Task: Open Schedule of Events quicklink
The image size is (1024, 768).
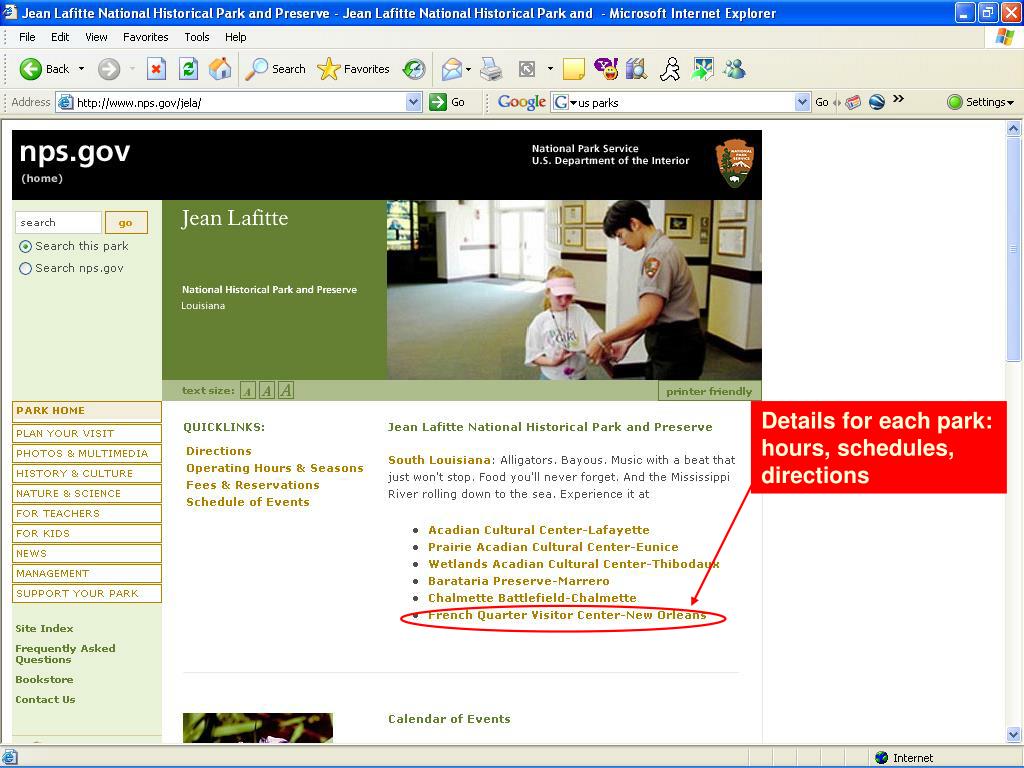Action: coord(248,502)
